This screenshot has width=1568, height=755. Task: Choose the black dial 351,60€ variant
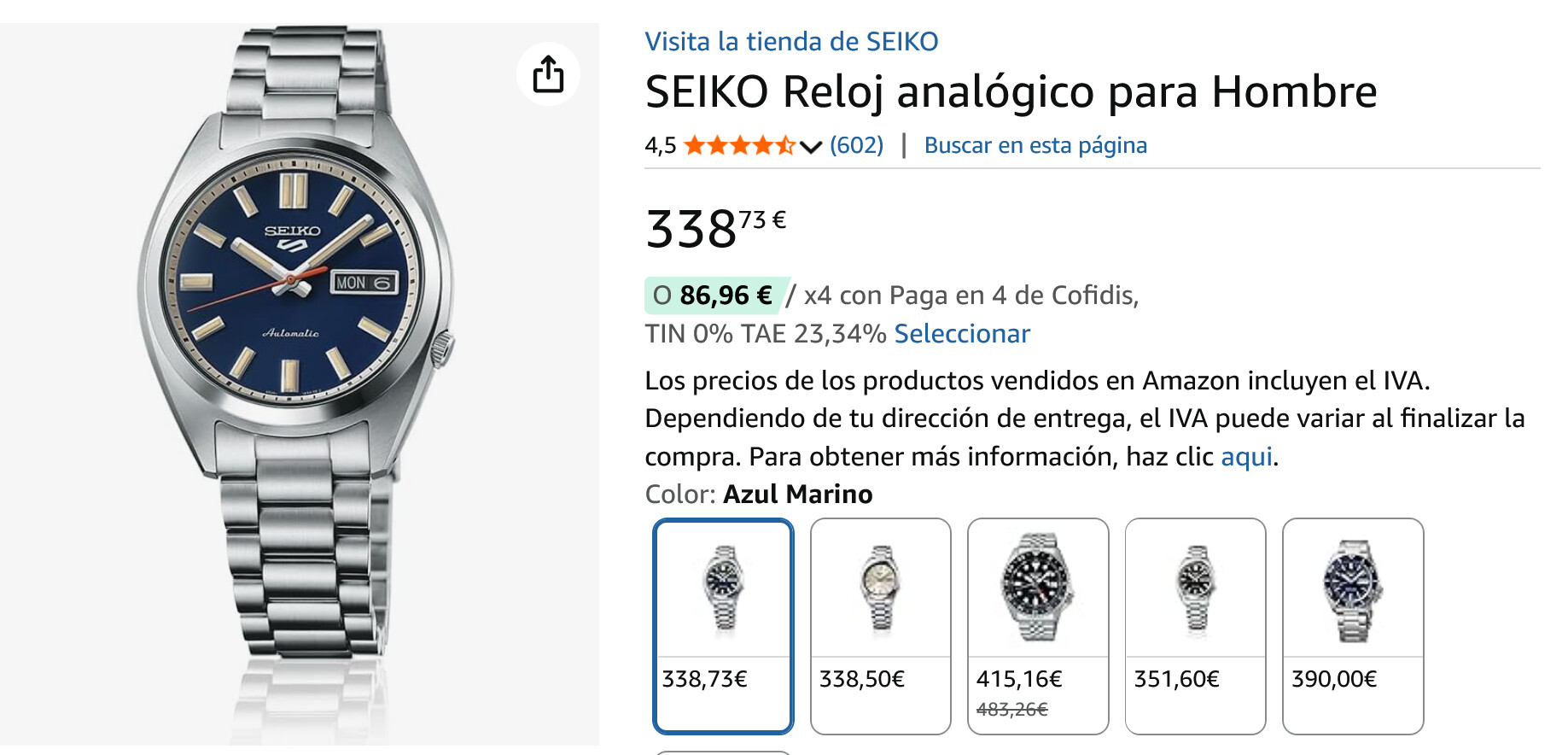[1195, 625]
